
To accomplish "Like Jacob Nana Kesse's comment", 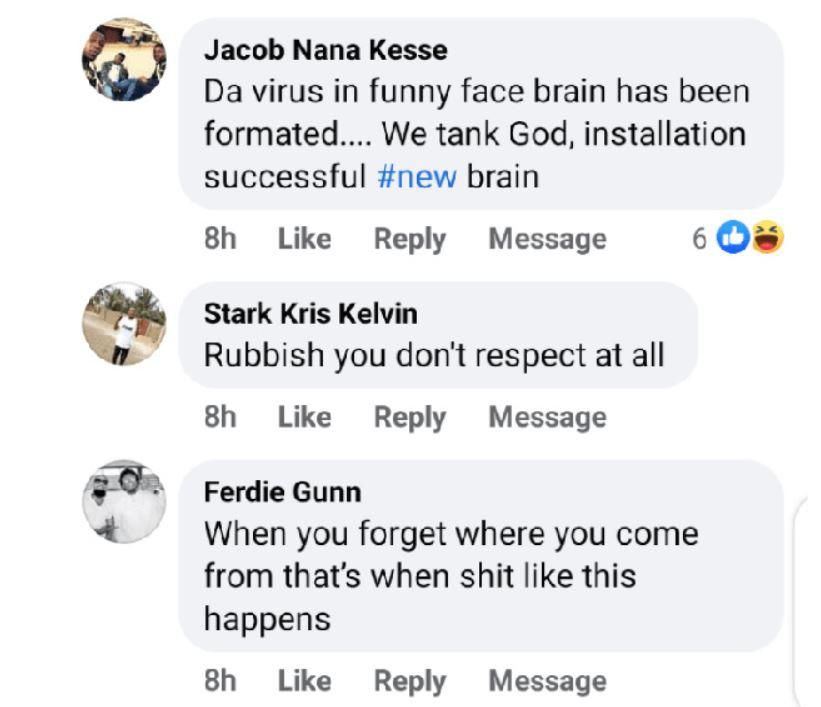I will point(304,239).
